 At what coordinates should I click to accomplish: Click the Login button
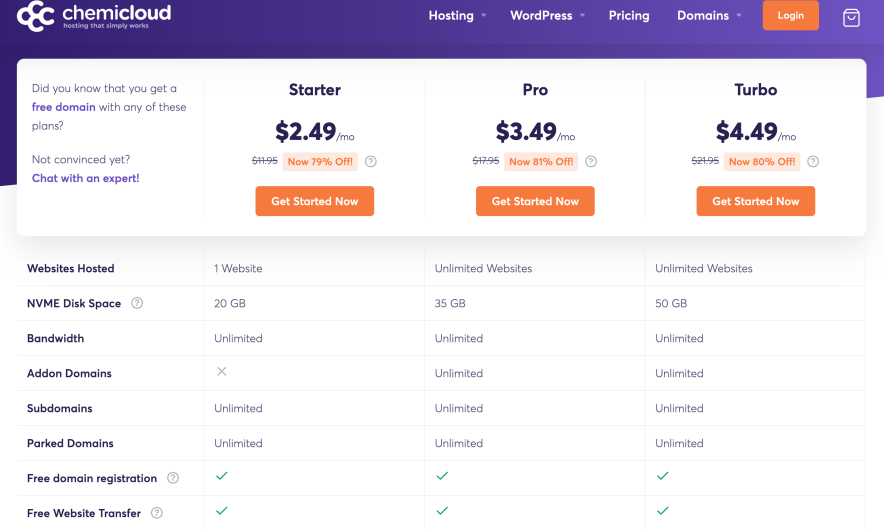[790, 15]
